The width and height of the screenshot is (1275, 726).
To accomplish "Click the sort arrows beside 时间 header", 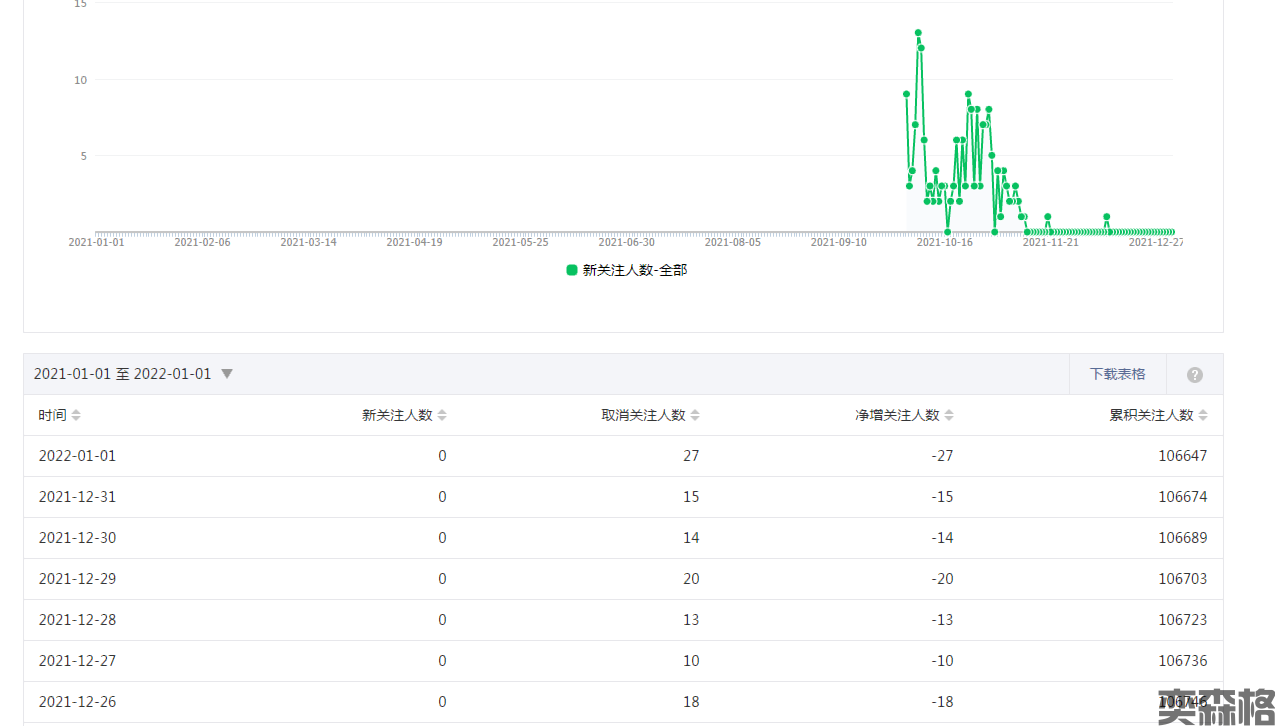I will coord(76,415).
